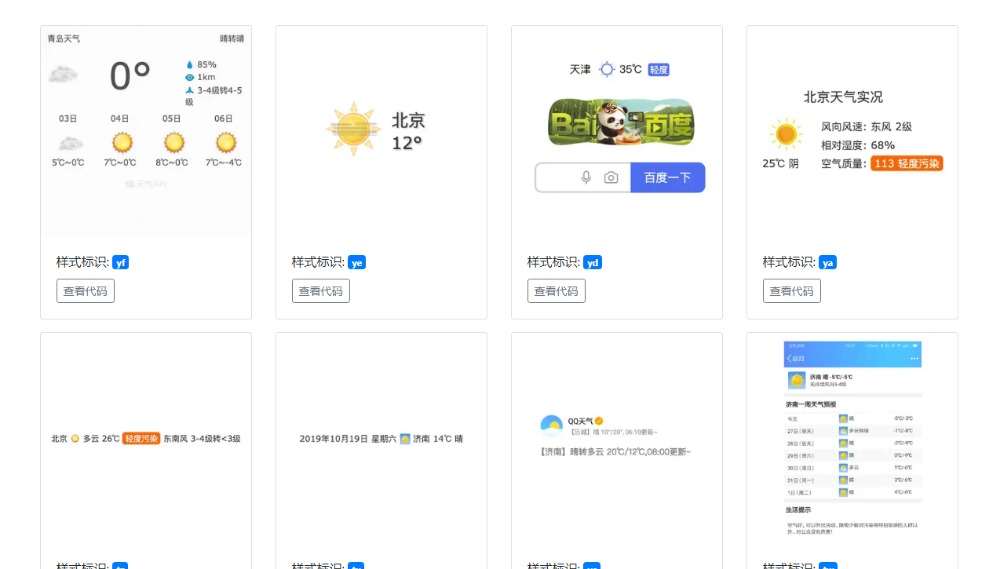Click the sun icon beside 天津 35℃
1000x569 pixels.
[607, 70]
